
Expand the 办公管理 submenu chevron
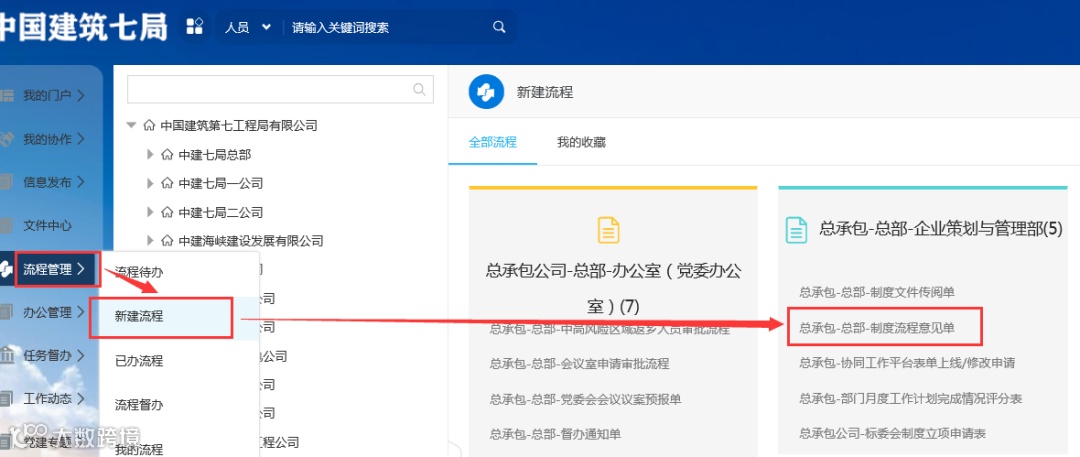point(81,312)
